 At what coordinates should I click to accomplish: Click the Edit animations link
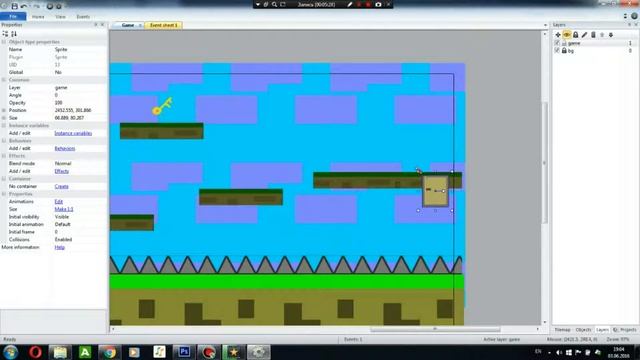tap(59, 202)
